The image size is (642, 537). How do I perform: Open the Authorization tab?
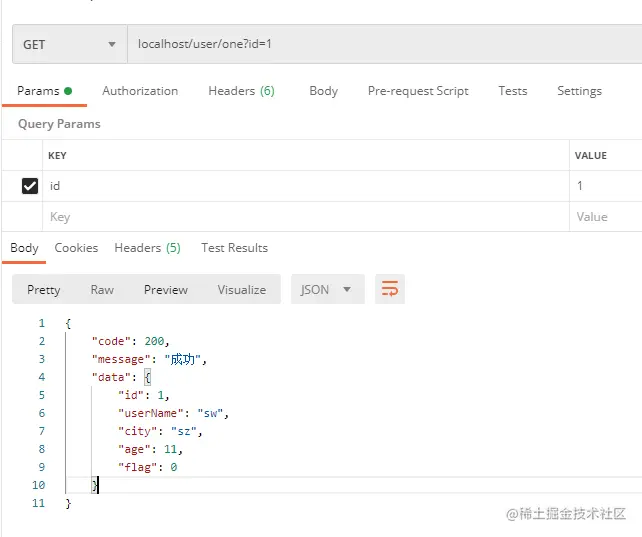pos(140,91)
